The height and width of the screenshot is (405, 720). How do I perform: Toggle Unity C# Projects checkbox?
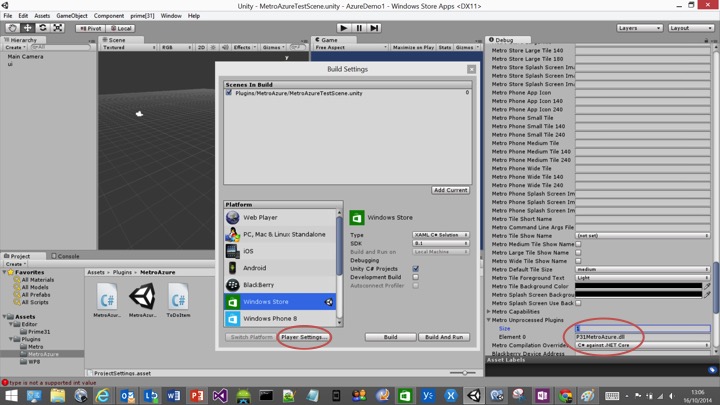pos(416,269)
